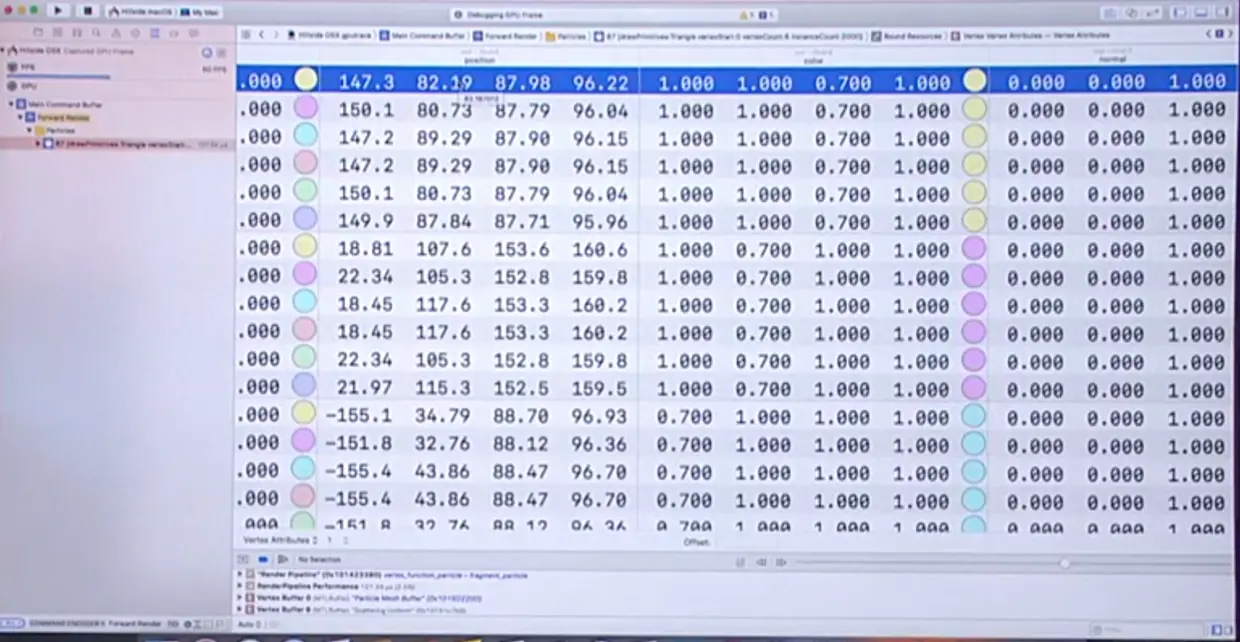Open the Project navigator icon

[x=38, y=33]
